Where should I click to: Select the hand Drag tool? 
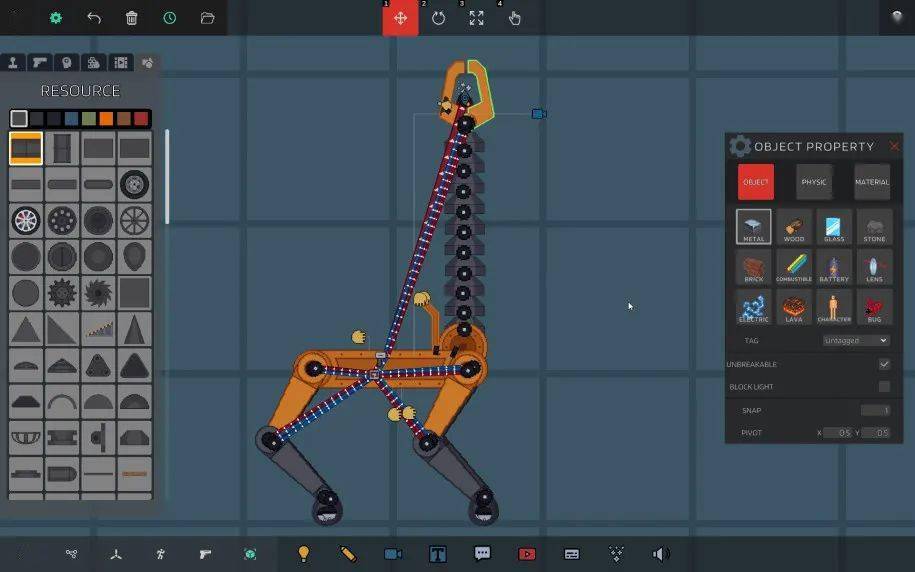tap(514, 18)
